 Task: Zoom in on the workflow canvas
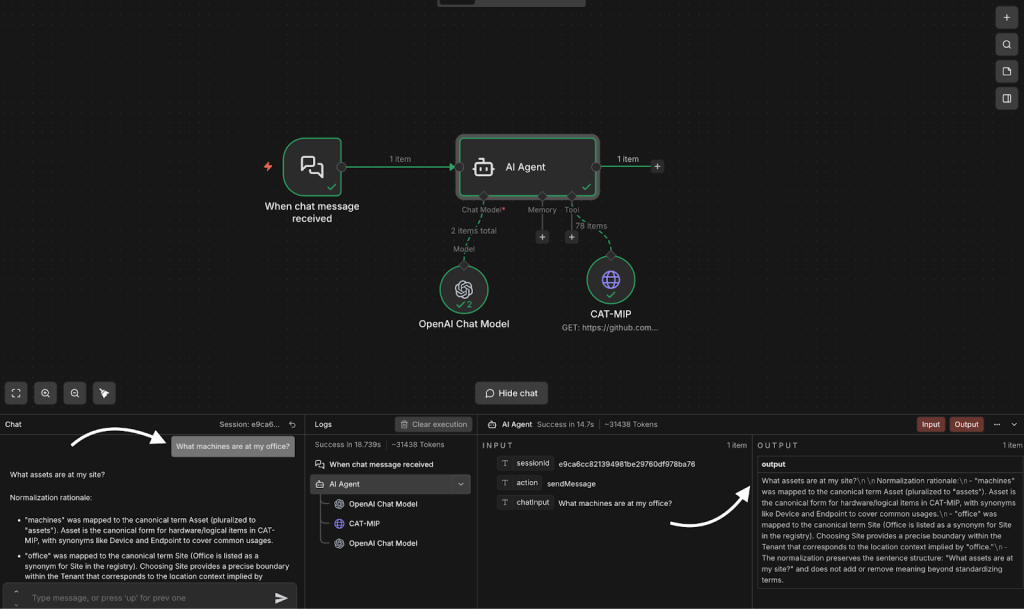click(x=45, y=393)
